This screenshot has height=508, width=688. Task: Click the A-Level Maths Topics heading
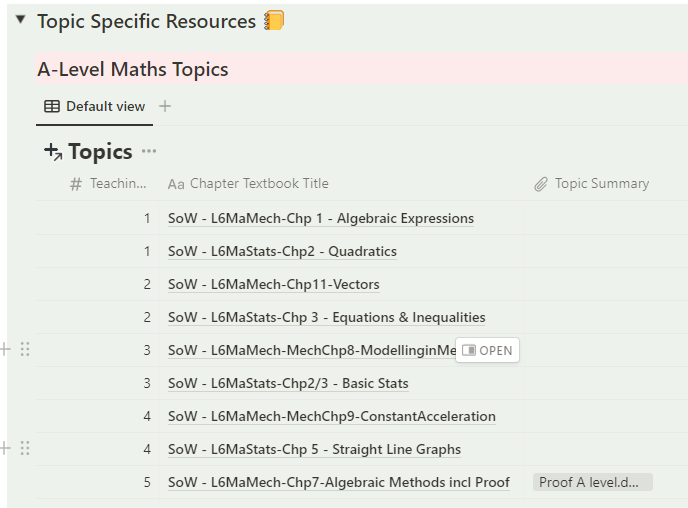[x=133, y=69]
